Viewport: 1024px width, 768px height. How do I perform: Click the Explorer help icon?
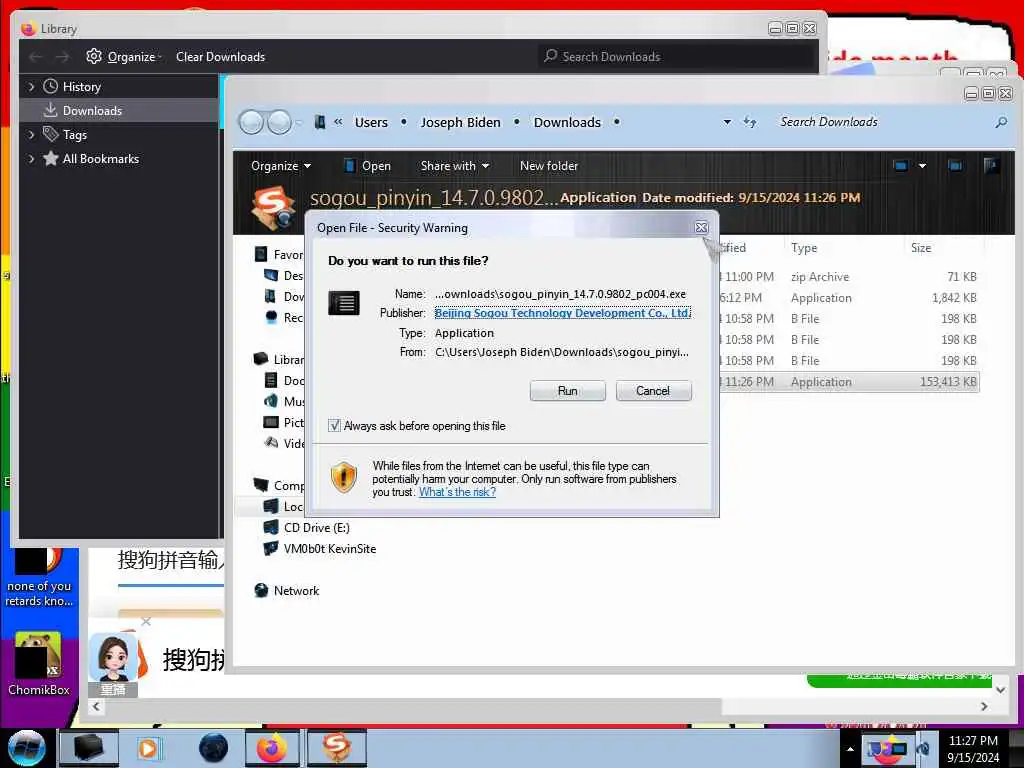click(x=991, y=166)
